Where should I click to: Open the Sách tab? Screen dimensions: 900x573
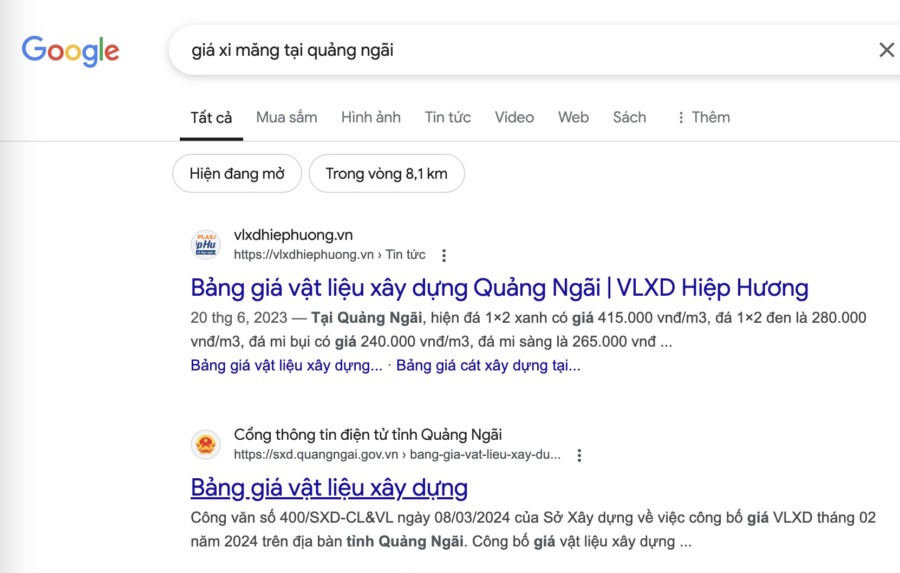tap(629, 117)
